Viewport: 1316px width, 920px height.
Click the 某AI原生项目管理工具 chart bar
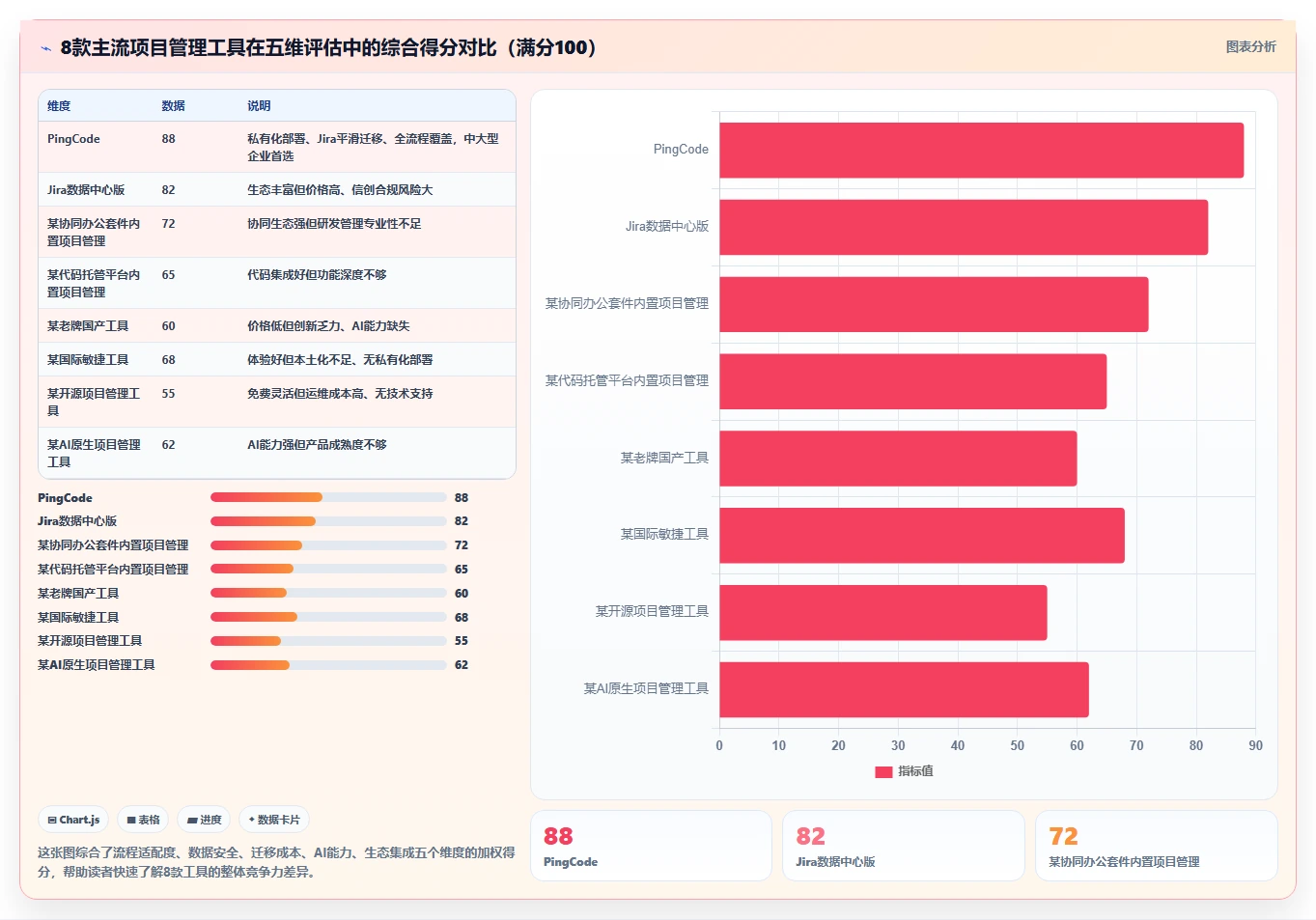point(904,689)
